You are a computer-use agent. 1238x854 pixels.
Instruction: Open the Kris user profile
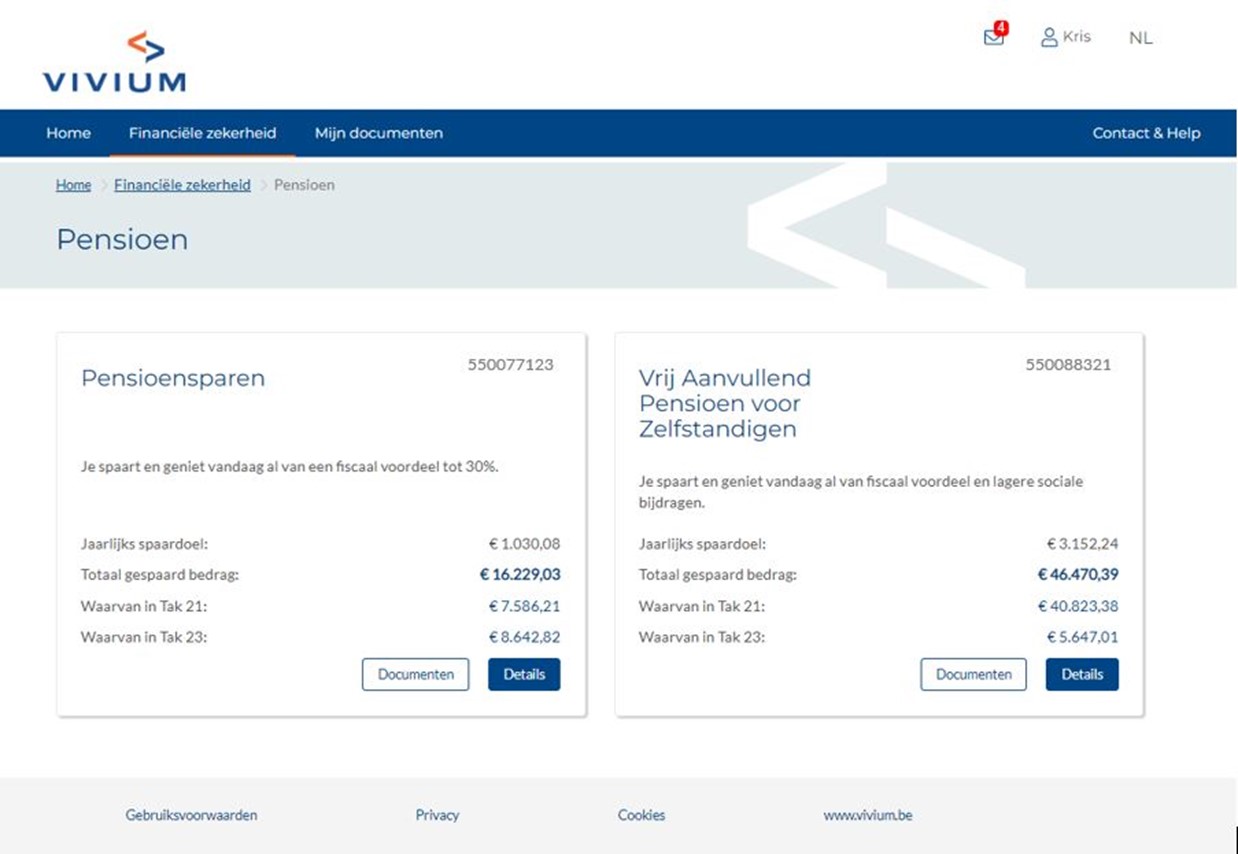pyautogui.click(x=1065, y=37)
